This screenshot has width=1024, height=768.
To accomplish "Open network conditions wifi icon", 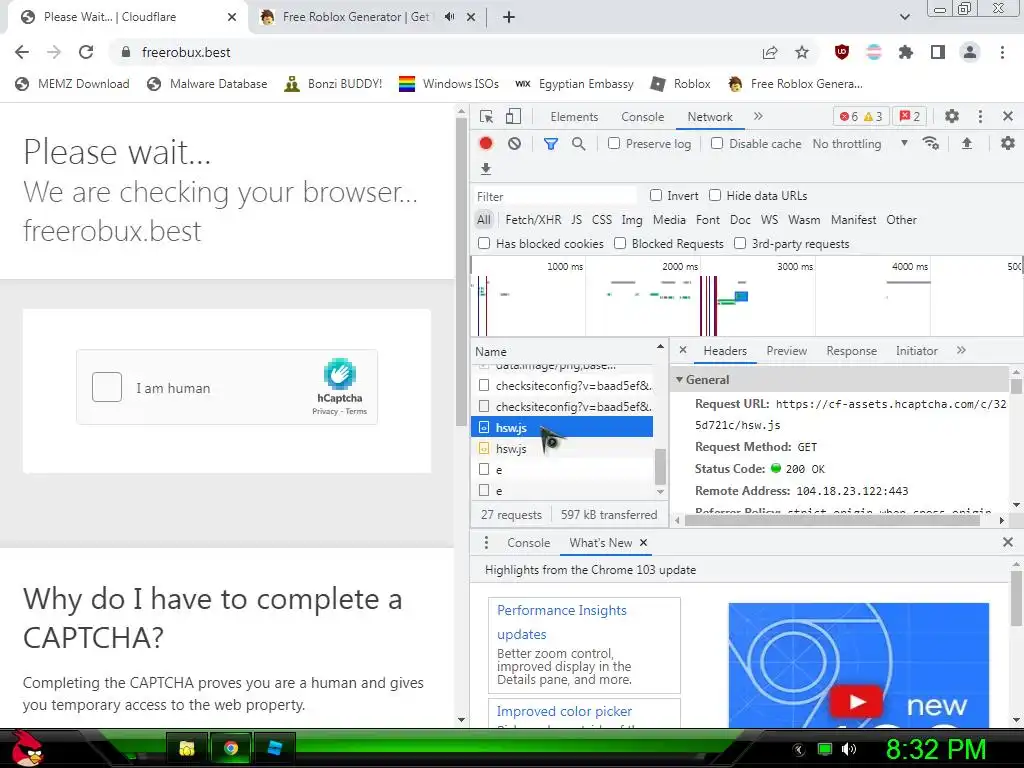I will tap(931, 144).
